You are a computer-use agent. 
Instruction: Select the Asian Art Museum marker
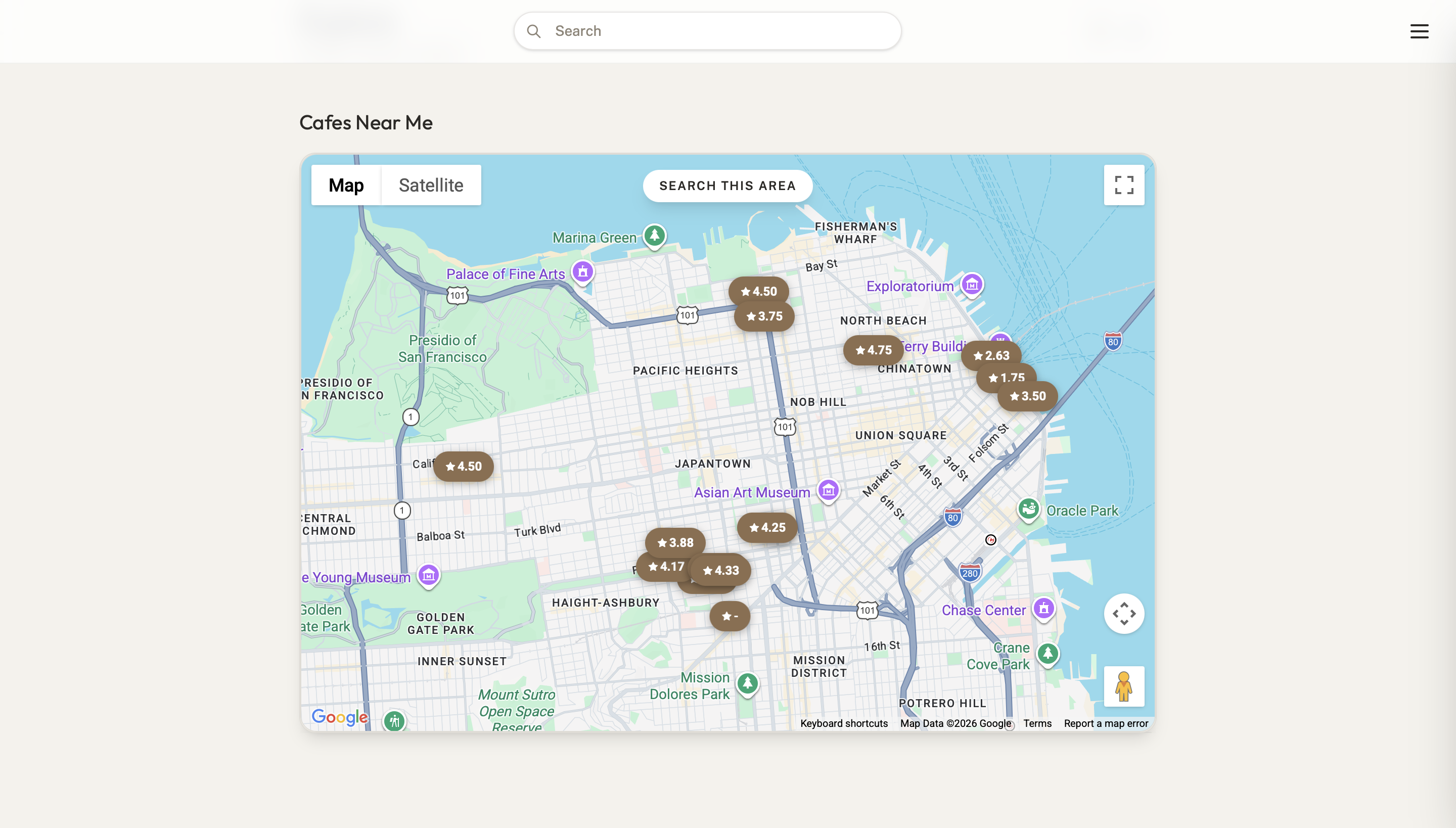click(x=828, y=490)
